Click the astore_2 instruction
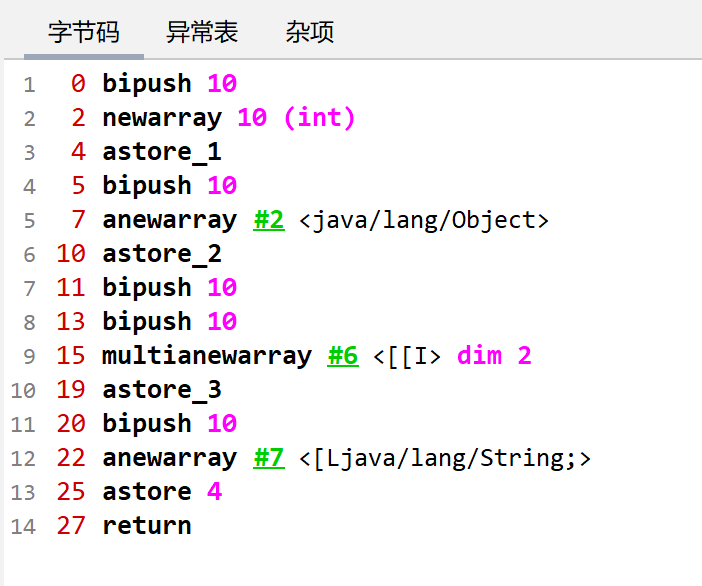Image resolution: width=702 pixels, height=586 pixels. 161,254
